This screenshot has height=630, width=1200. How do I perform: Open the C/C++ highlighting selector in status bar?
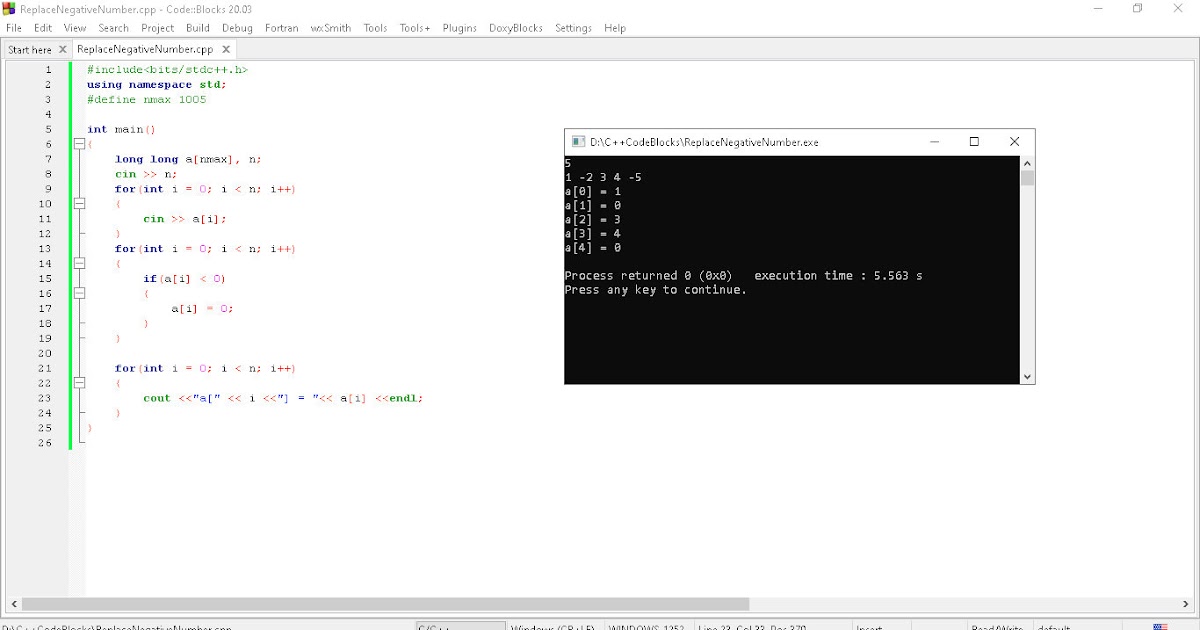click(x=460, y=627)
